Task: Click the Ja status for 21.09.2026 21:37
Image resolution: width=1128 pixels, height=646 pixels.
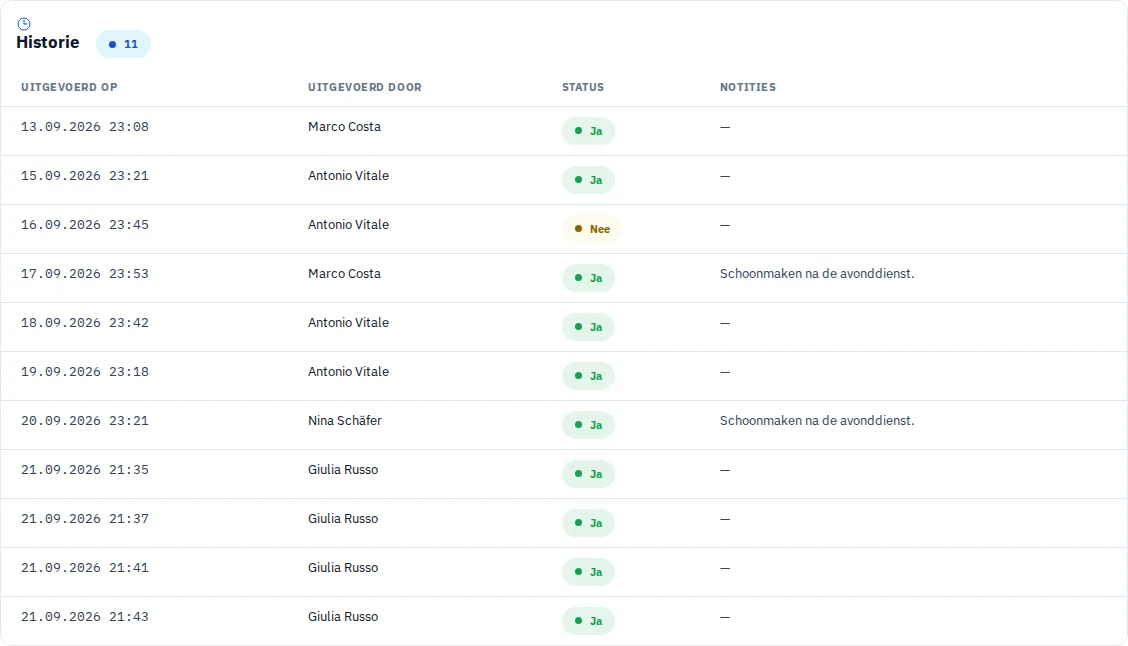Action: pos(588,522)
